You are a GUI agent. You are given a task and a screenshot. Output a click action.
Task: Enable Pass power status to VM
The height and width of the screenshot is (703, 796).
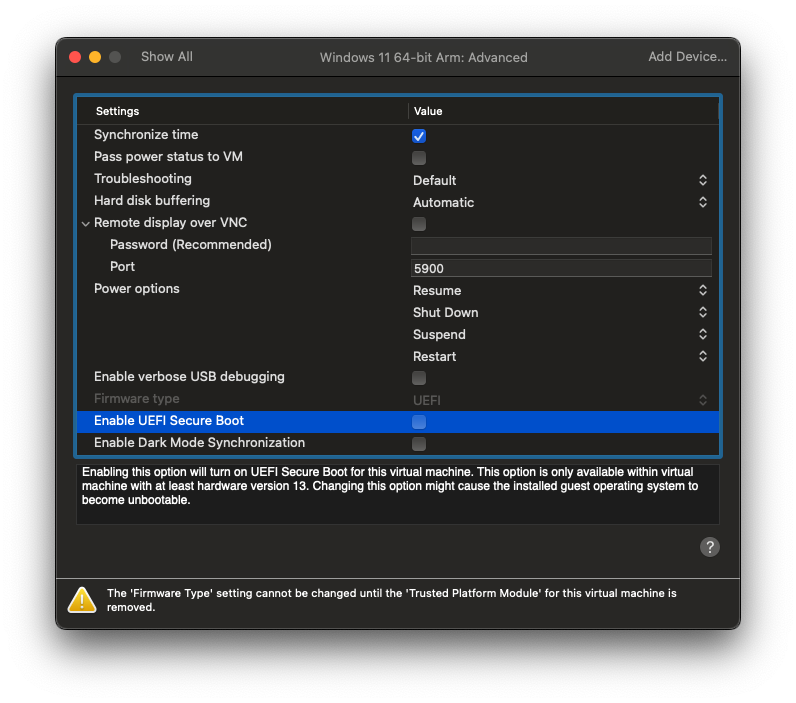pos(419,158)
